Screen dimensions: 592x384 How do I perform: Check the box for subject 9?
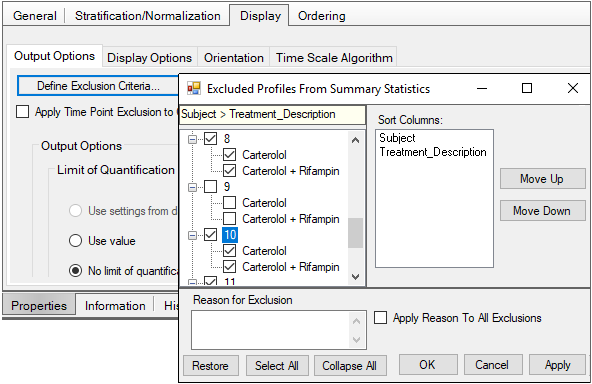211,187
